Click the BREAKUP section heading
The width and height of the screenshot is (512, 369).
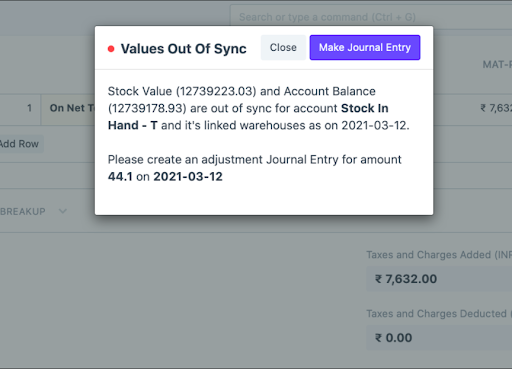coord(23,212)
